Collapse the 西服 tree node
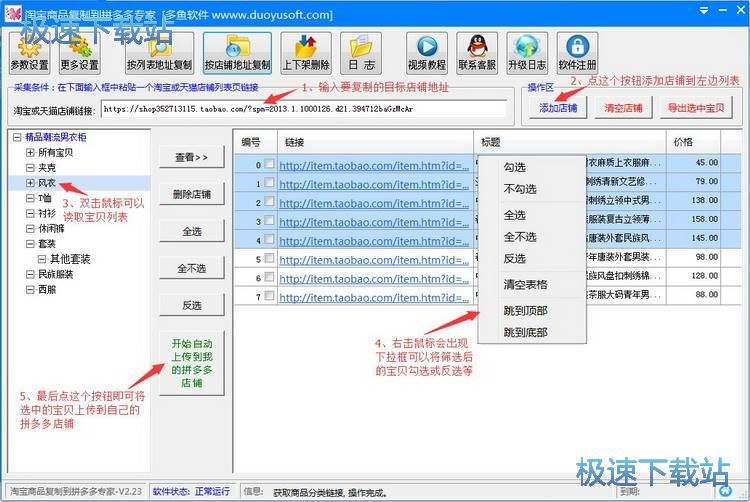Viewport: 750px width, 502px height. point(30,290)
